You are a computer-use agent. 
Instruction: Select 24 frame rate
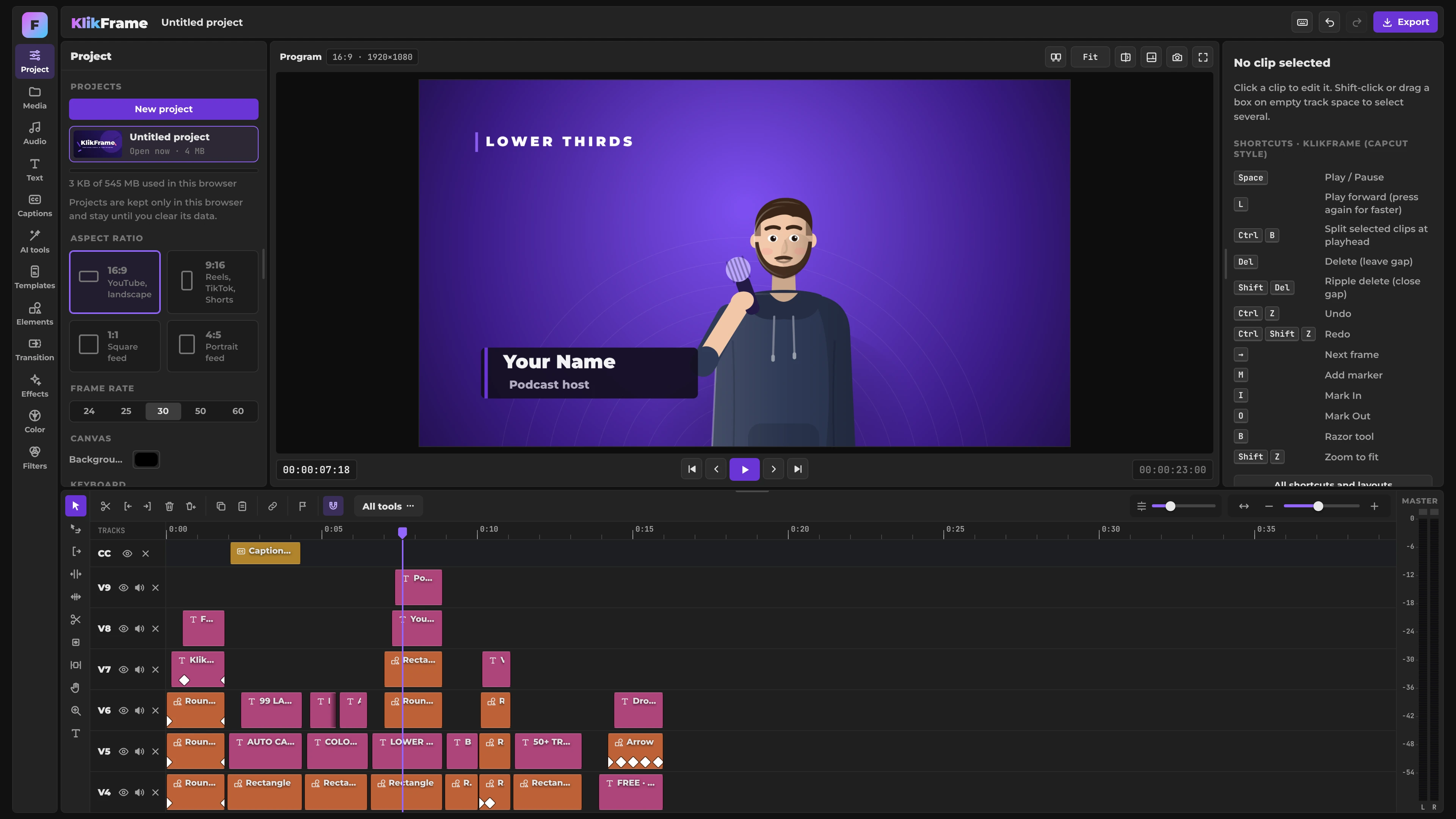89,411
